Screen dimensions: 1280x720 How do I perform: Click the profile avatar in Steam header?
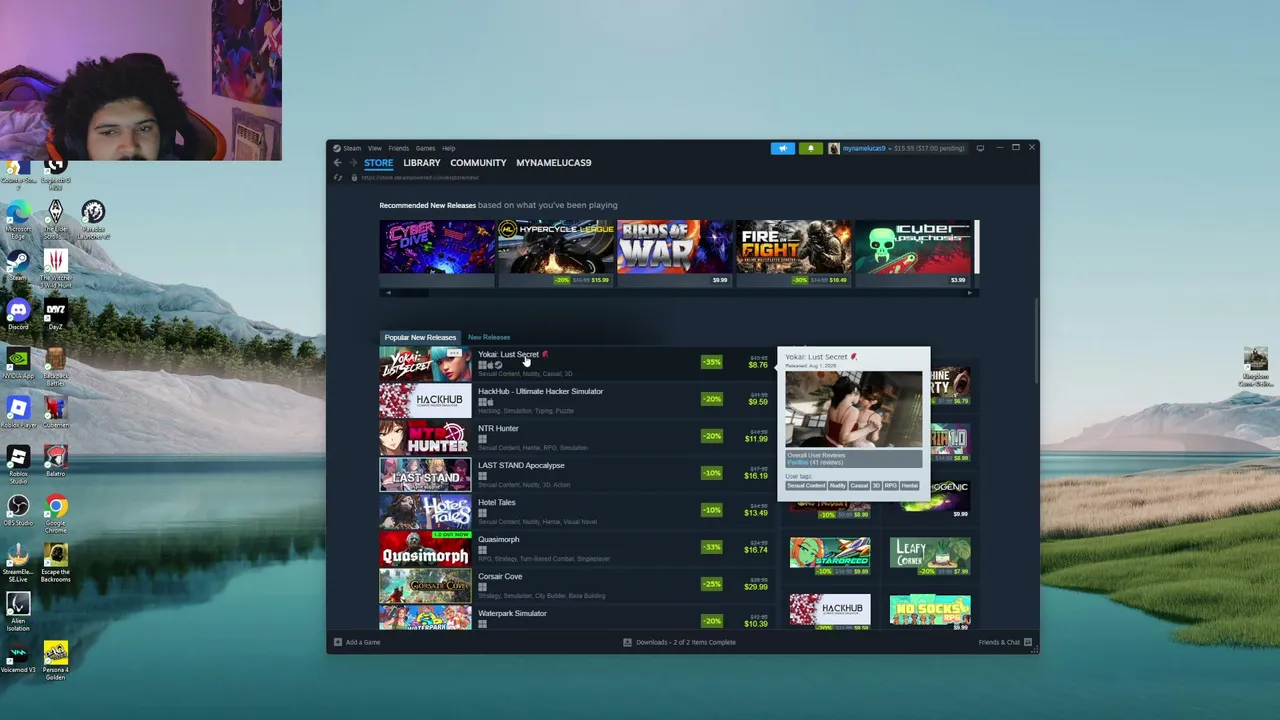(834, 148)
